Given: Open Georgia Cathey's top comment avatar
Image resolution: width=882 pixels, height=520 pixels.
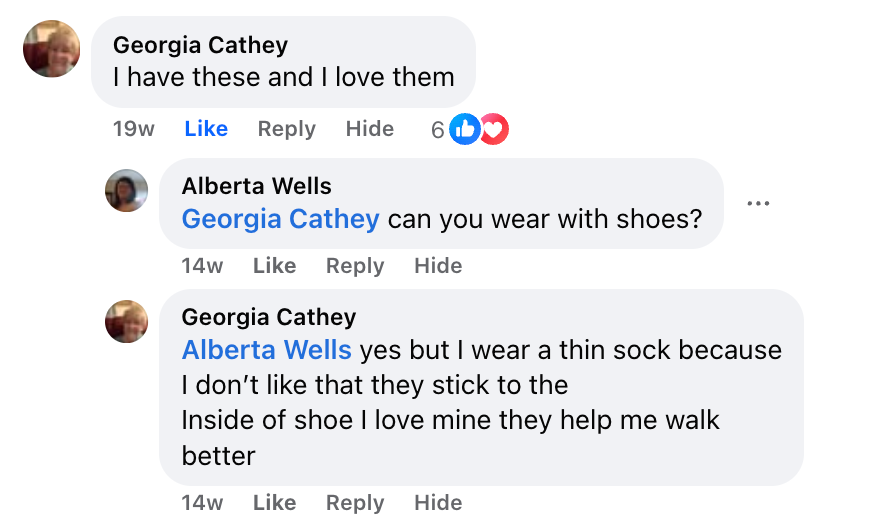Looking at the screenshot, I should pos(51,48).
